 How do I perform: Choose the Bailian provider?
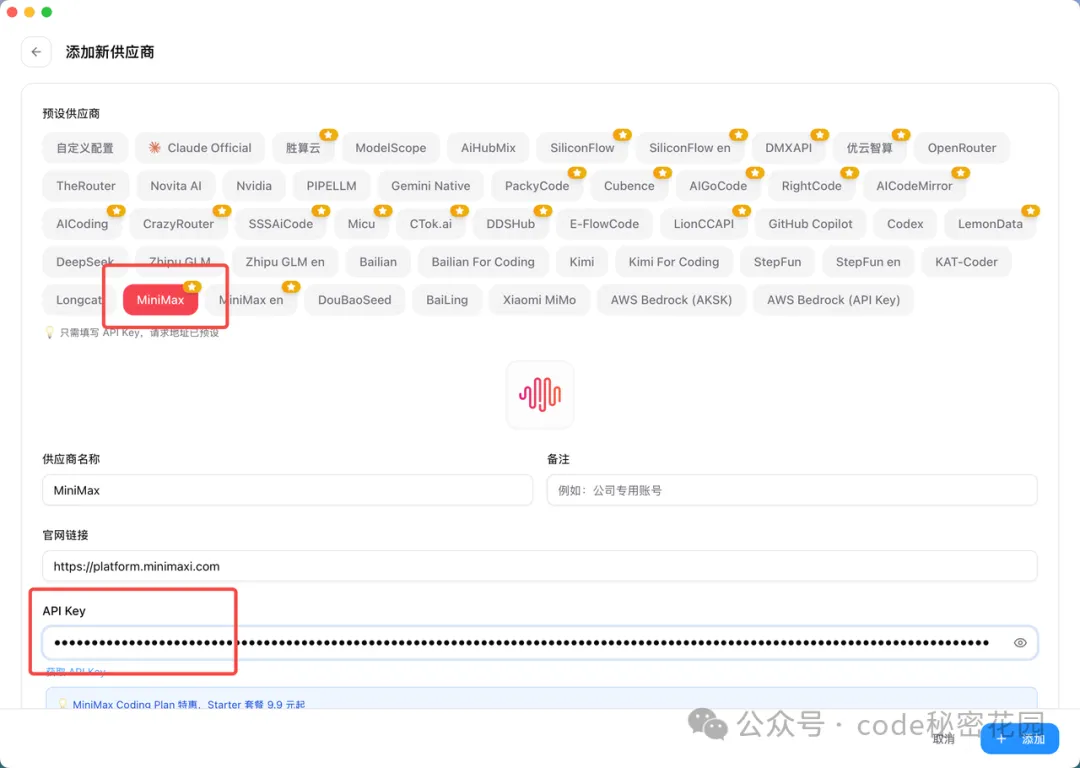[377, 262]
